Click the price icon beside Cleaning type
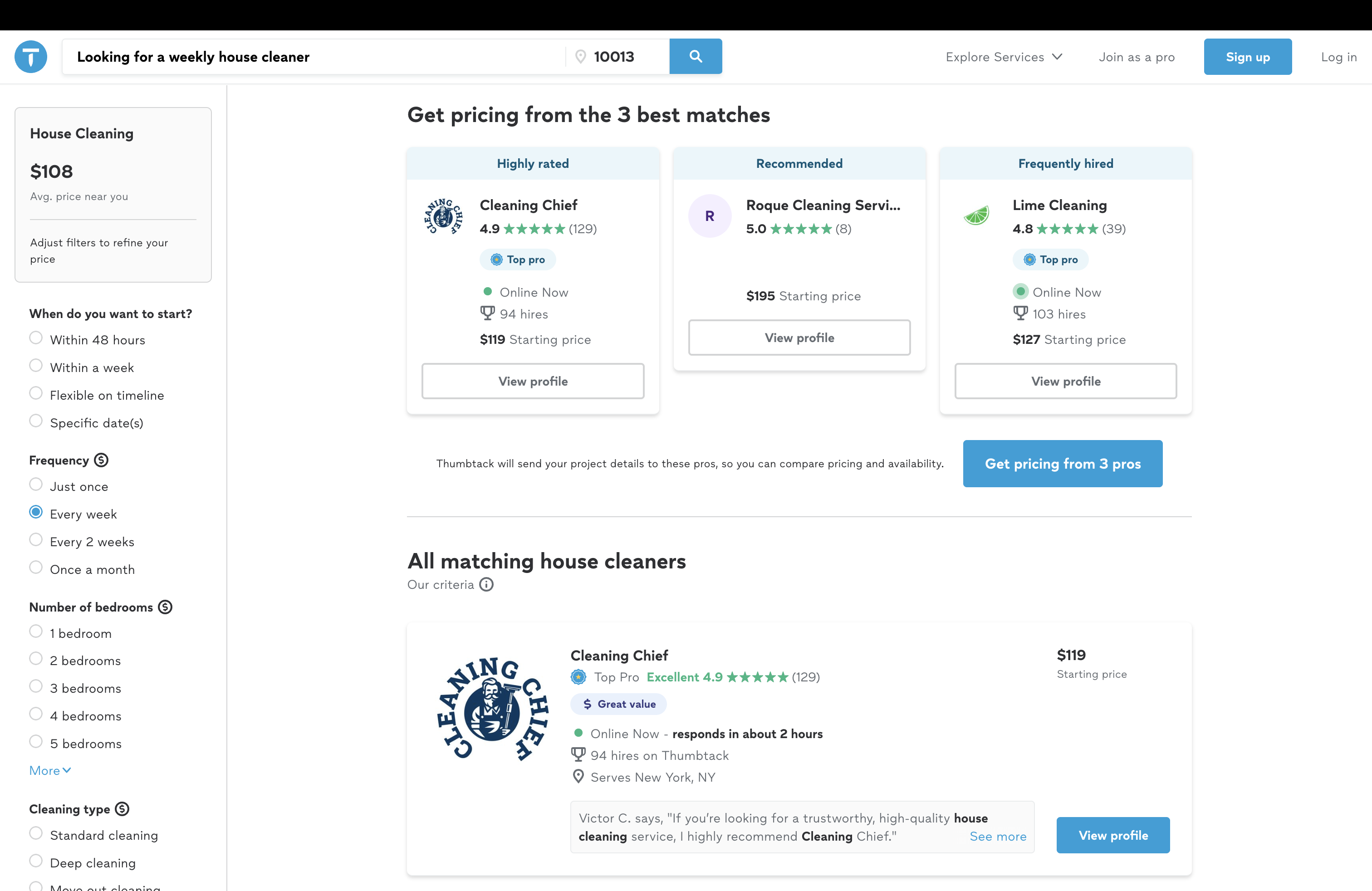 tap(122, 808)
